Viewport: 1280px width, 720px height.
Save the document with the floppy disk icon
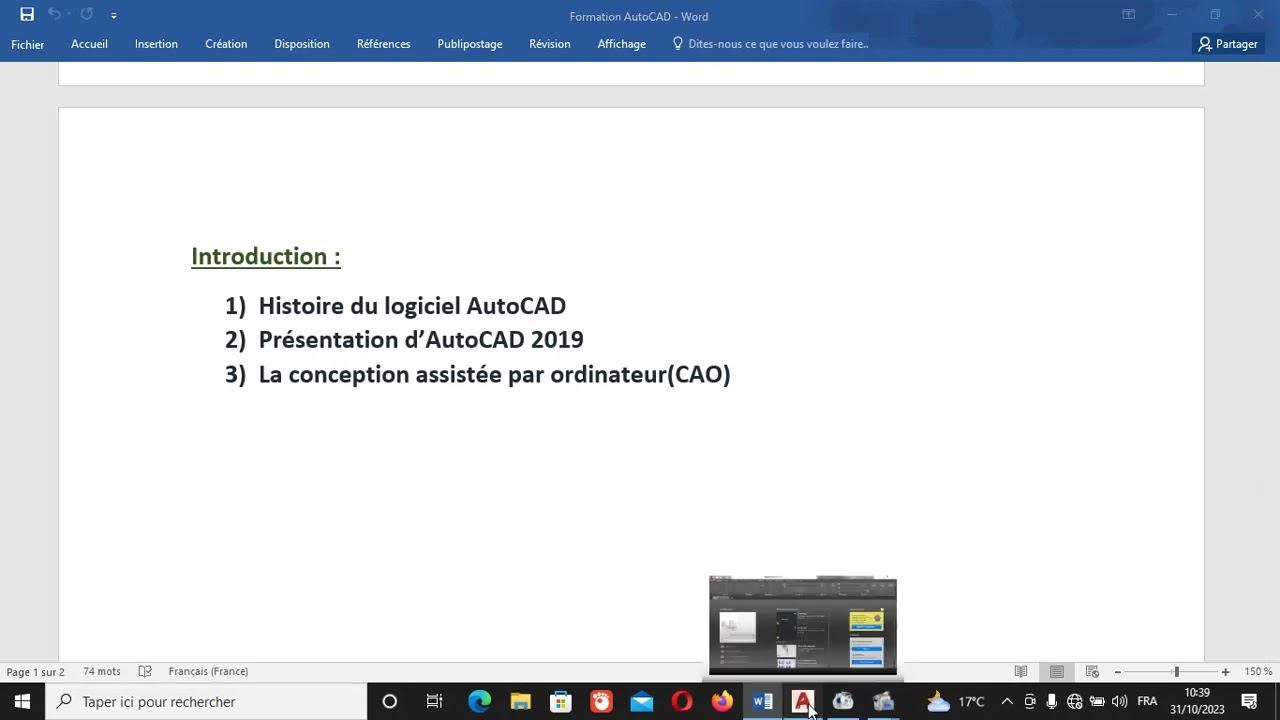point(27,15)
